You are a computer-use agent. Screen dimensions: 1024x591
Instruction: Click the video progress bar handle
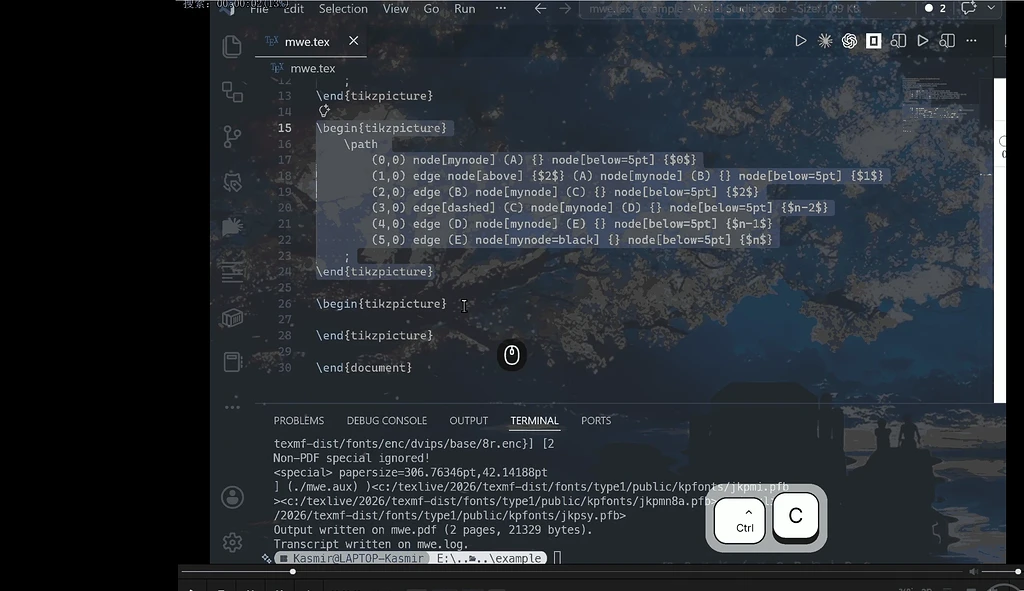(x=293, y=571)
